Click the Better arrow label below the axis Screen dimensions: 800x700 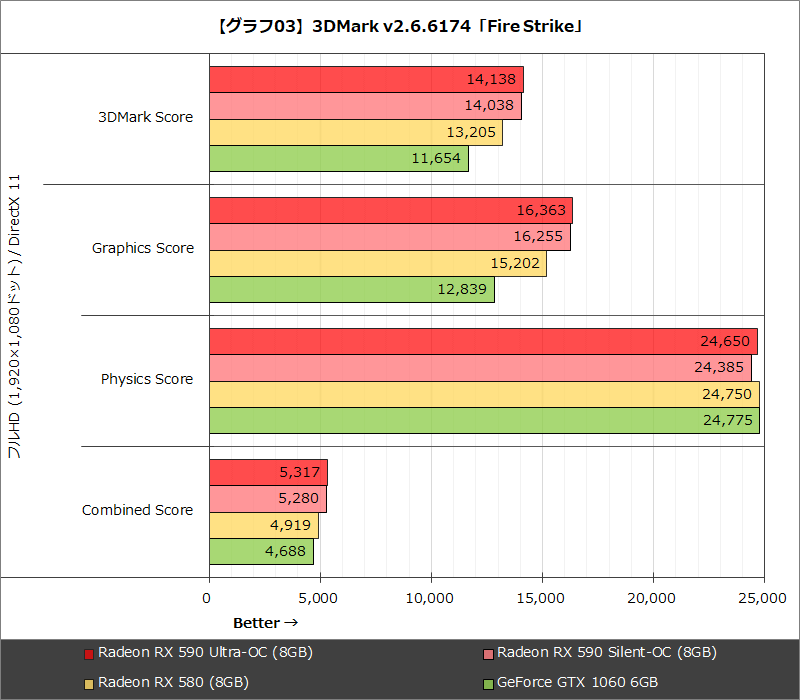pos(265,622)
